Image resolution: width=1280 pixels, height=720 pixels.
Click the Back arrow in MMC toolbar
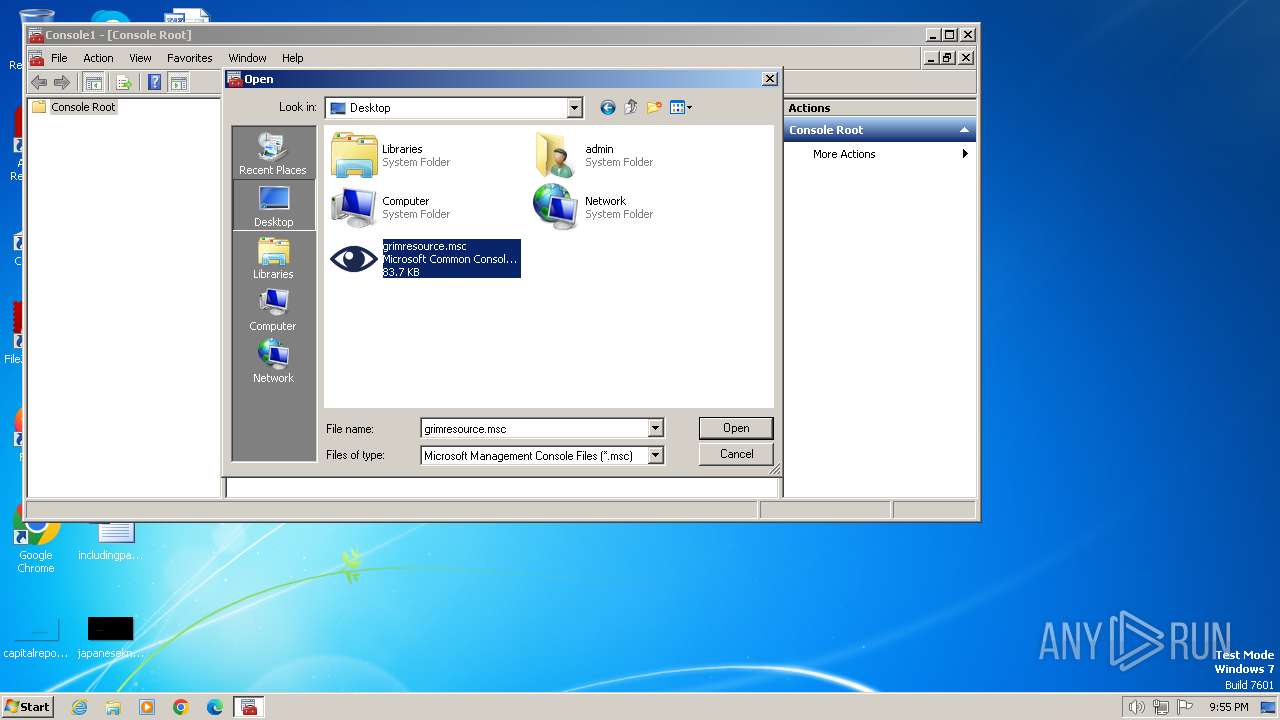39,82
